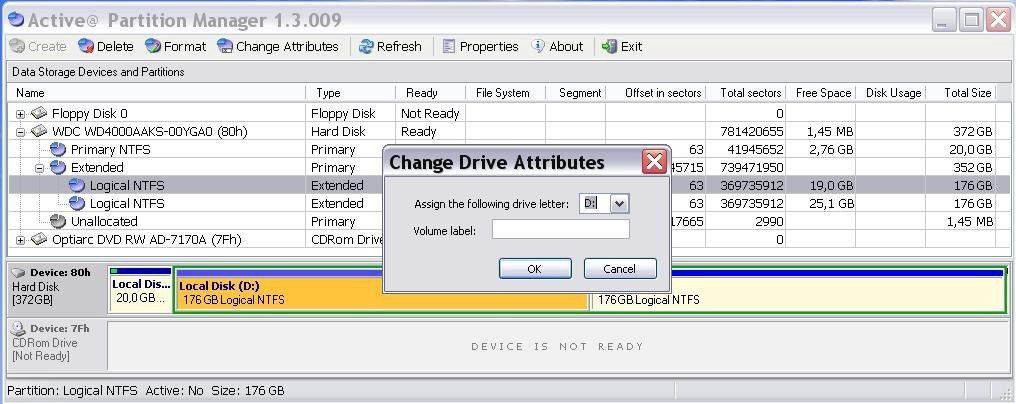Click the Primary NTFS partition icon
The width and height of the screenshot is (1016, 404).
(x=58, y=150)
